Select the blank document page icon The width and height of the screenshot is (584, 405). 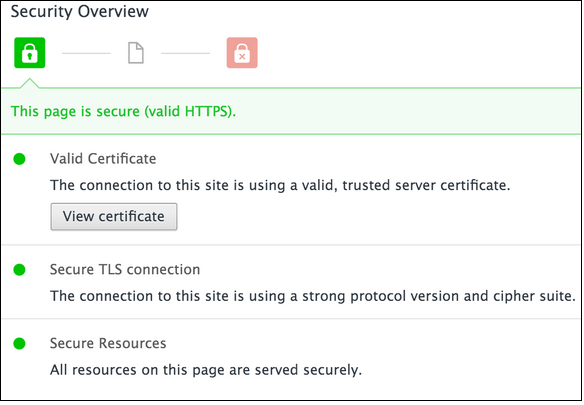136,53
